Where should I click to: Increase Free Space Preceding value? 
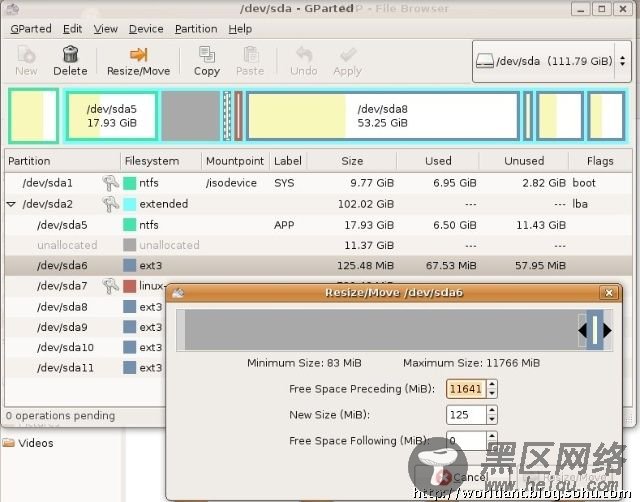point(492,384)
